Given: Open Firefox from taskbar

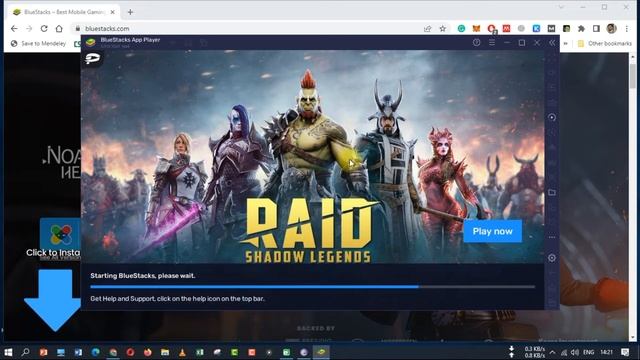Looking at the screenshot, I should [148, 352].
